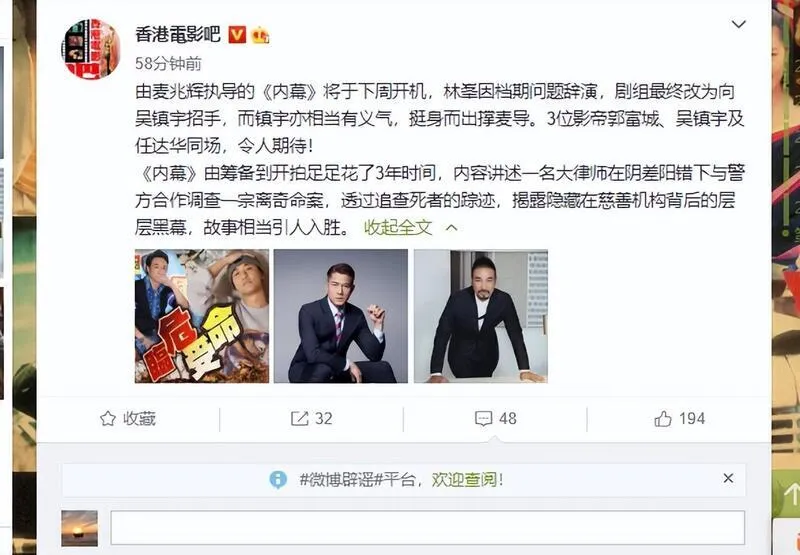800x555 pixels.
Task: Click the orange V verified badge
Action: click(x=237, y=35)
